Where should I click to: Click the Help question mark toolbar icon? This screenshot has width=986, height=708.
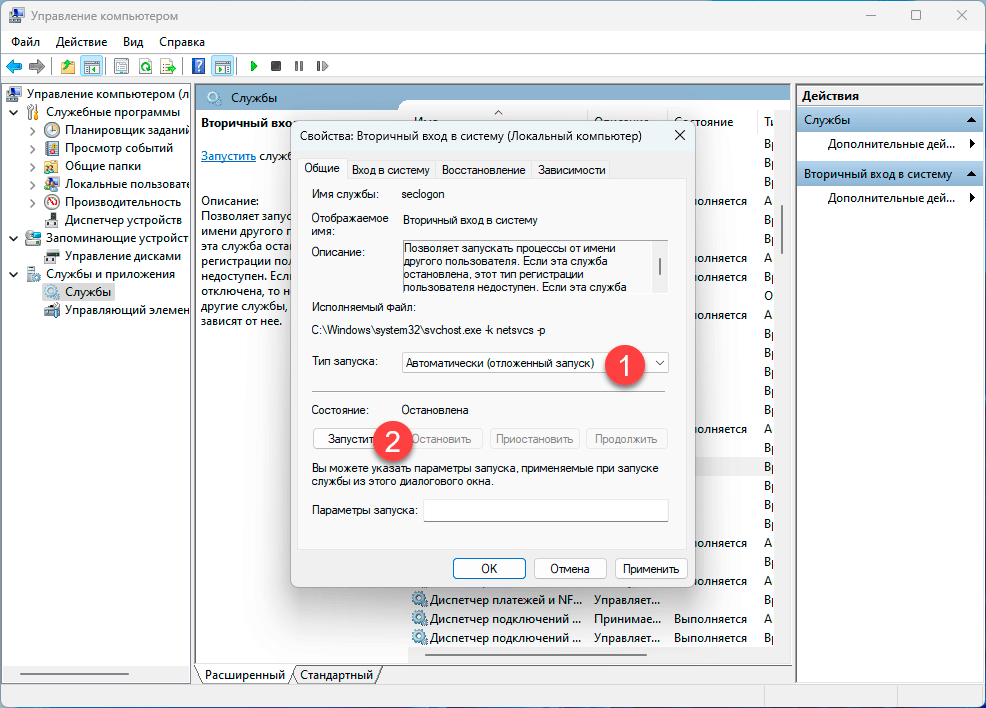tap(198, 66)
